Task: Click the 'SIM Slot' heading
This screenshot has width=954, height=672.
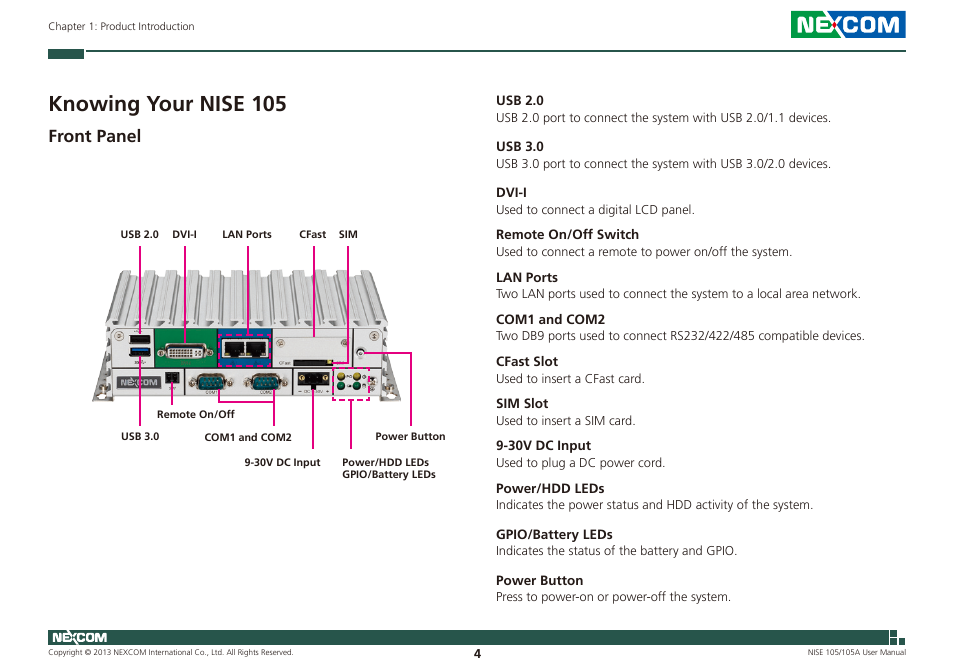Action: (x=521, y=404)
